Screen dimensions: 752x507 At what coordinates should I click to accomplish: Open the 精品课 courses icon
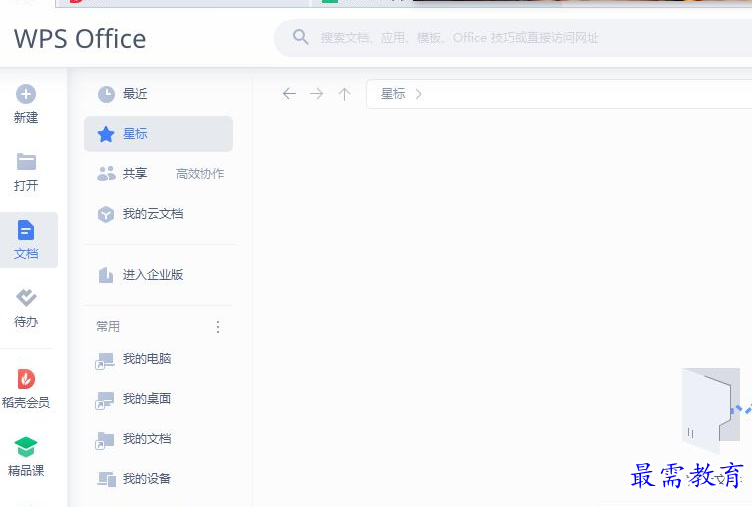(x=26, y=447)
